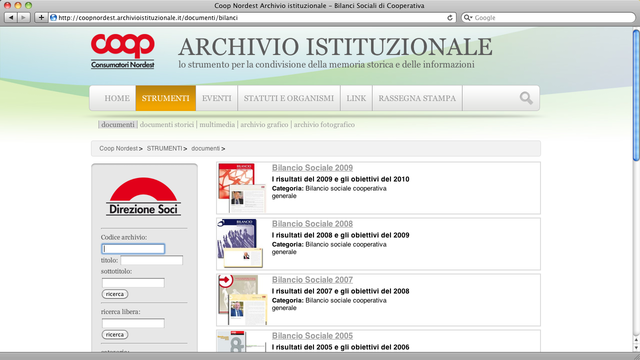Click the yellow minimize window button

(18, 5)
